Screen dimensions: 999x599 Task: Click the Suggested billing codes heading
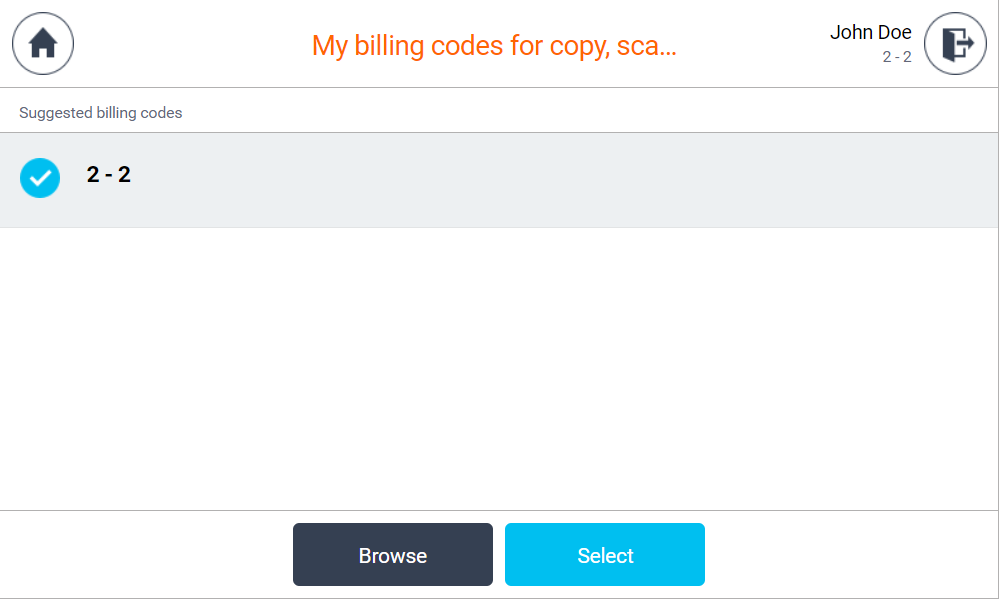pos(101,113)
